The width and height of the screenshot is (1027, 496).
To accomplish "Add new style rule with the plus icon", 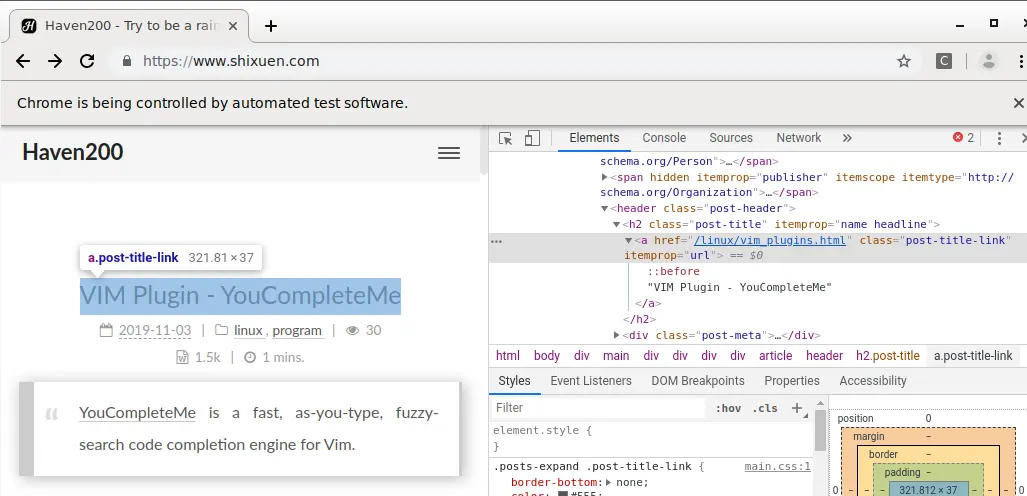I will 797,408.
